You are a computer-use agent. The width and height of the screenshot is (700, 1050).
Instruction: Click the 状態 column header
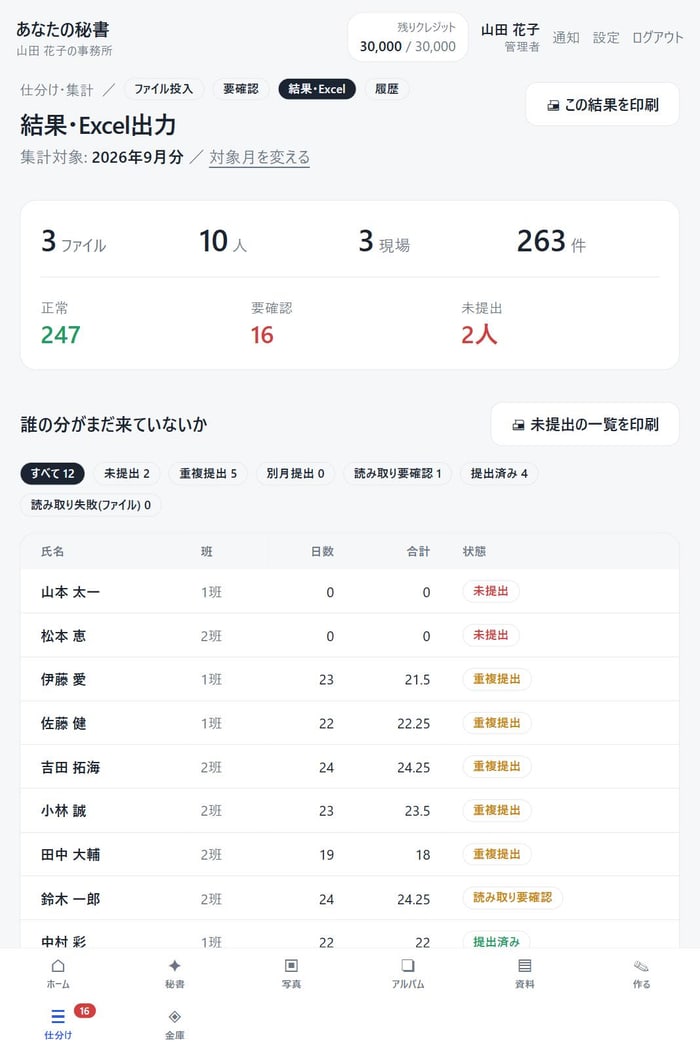point(474,551)
